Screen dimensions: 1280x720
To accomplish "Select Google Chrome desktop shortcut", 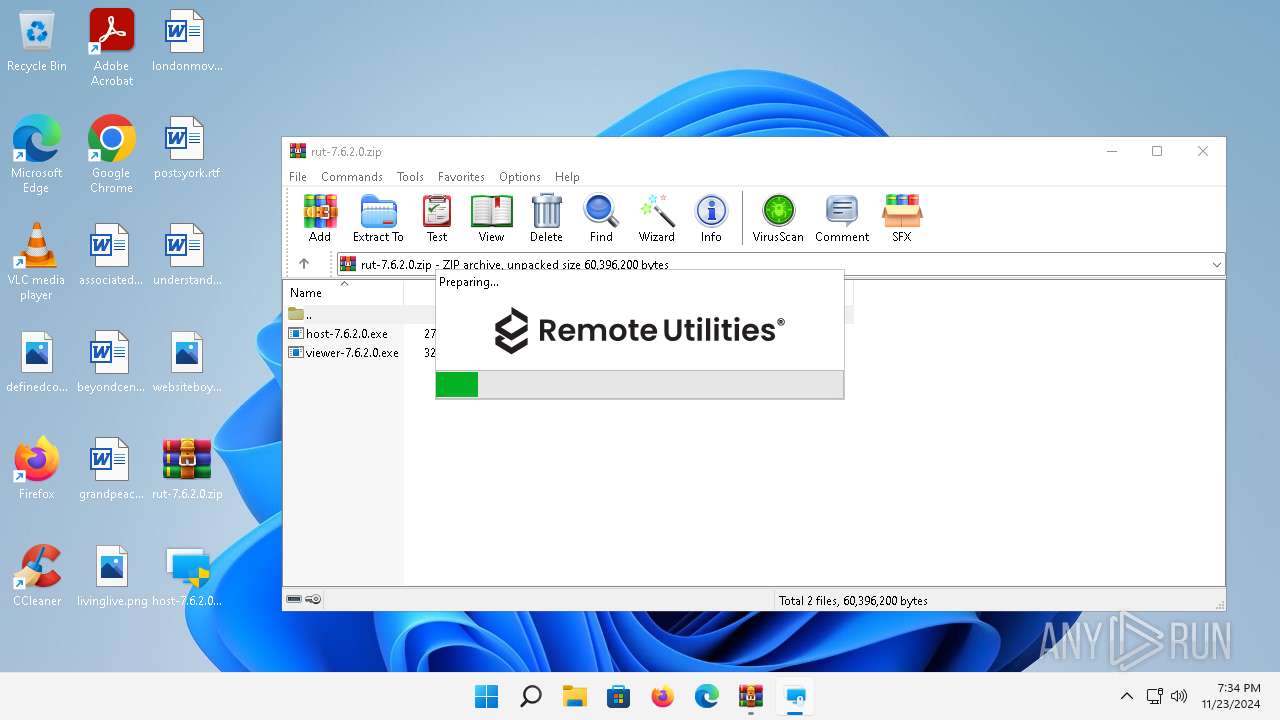I will click(x=112, y=154).
